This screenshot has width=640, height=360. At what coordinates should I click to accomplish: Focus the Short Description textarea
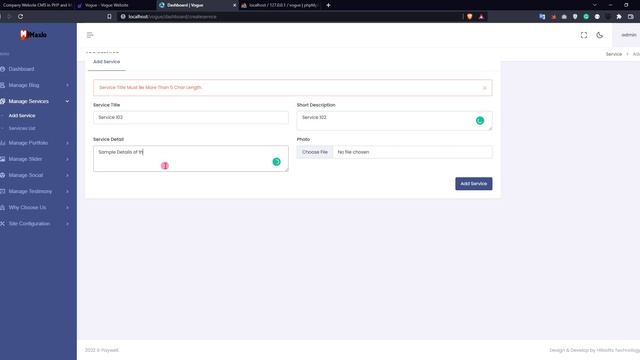pyautogui.click(x=394, y=121)
